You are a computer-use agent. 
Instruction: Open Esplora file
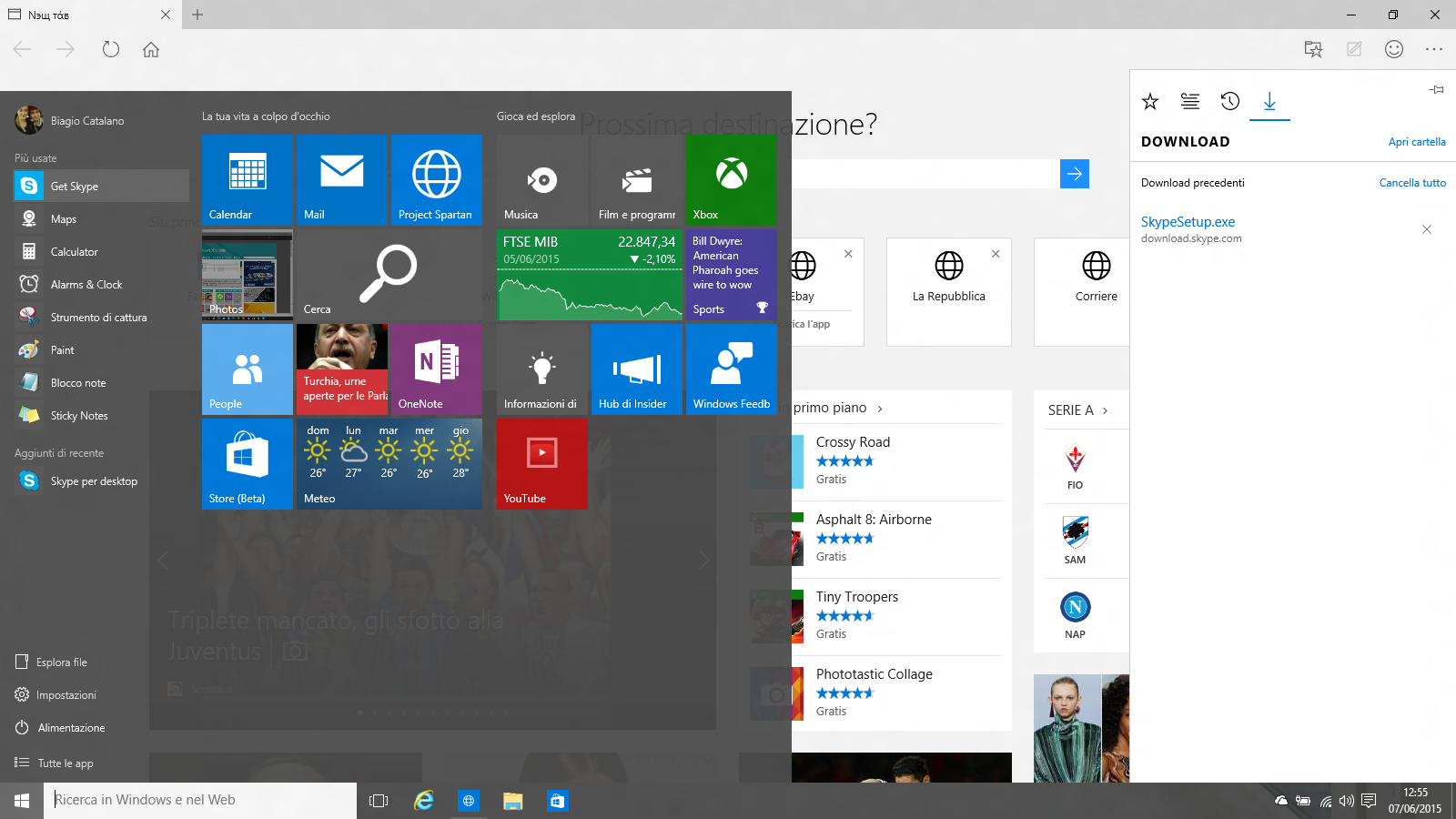[52, 662]
